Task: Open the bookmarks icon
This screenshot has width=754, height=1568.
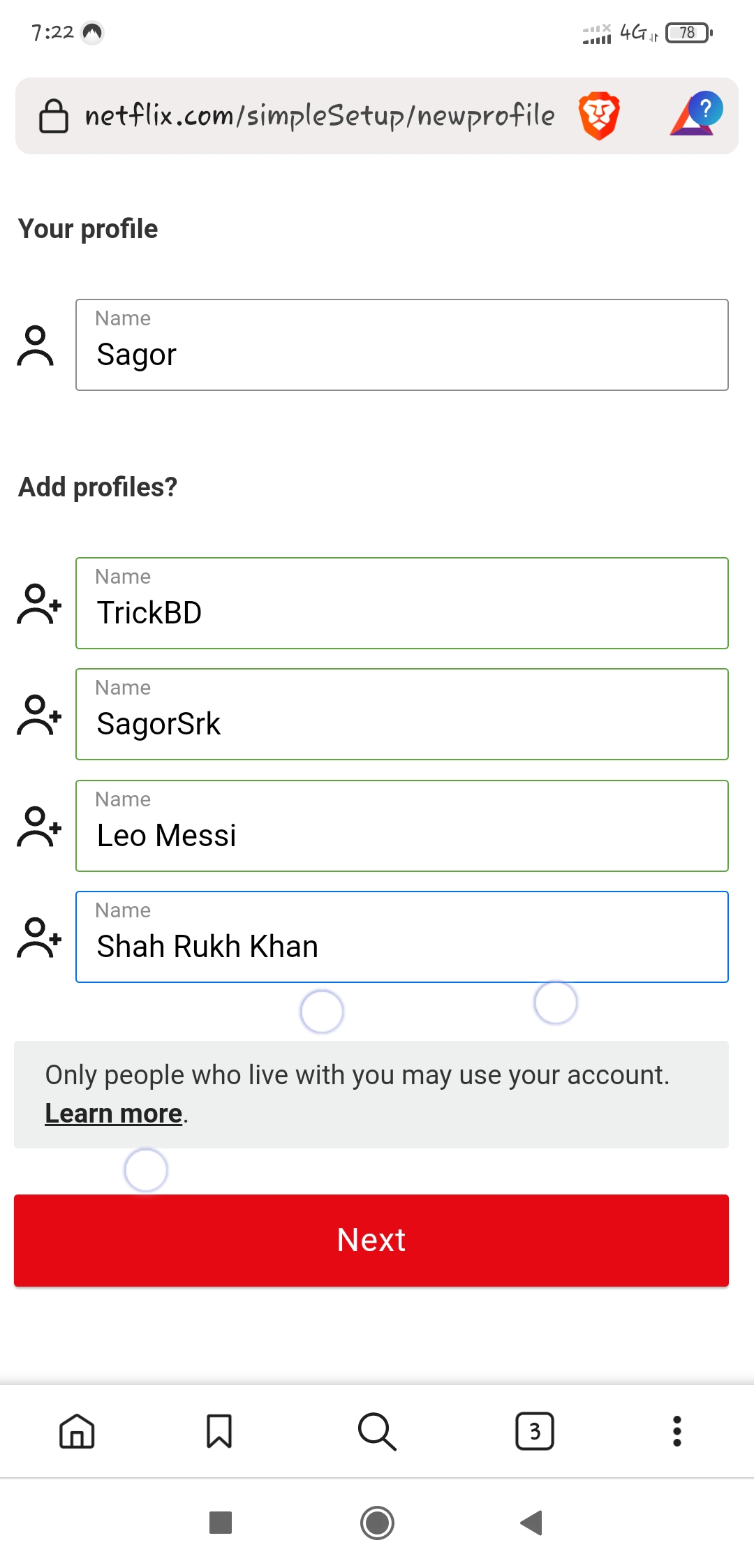Action: click(x=219, y=1431)
